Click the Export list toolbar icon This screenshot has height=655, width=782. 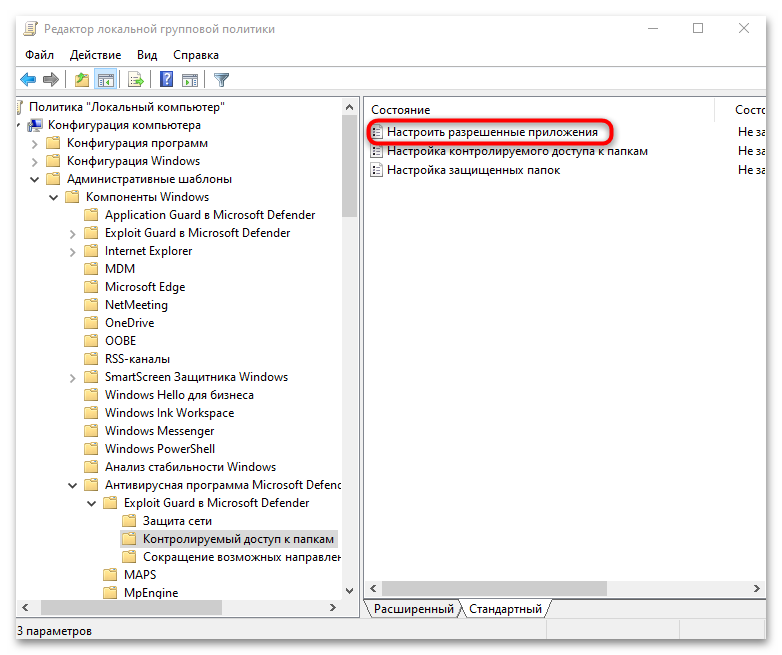(x=136, y=79)
